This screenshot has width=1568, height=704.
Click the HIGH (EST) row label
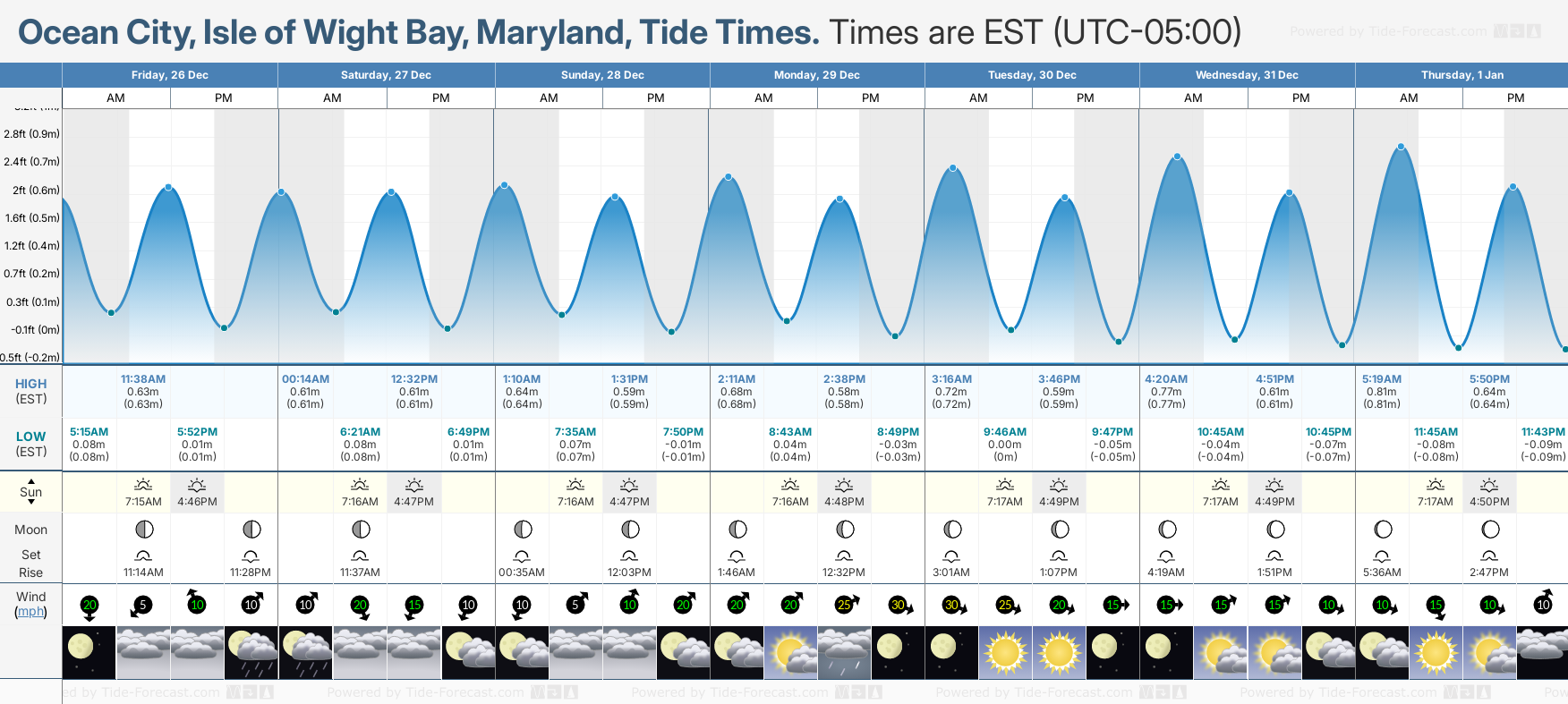pos(31,391)
